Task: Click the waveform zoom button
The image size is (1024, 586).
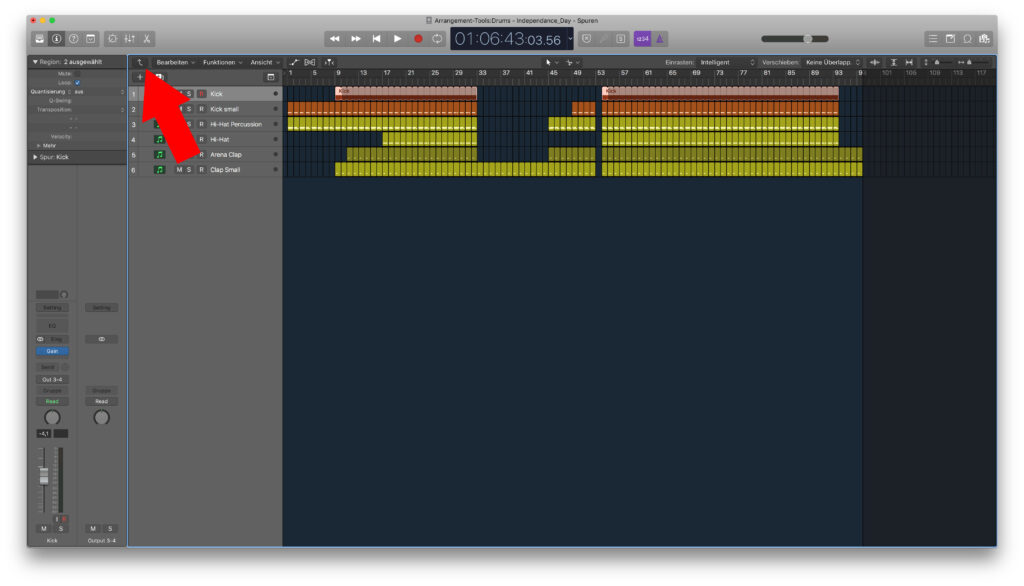Action: pos(874,62)
